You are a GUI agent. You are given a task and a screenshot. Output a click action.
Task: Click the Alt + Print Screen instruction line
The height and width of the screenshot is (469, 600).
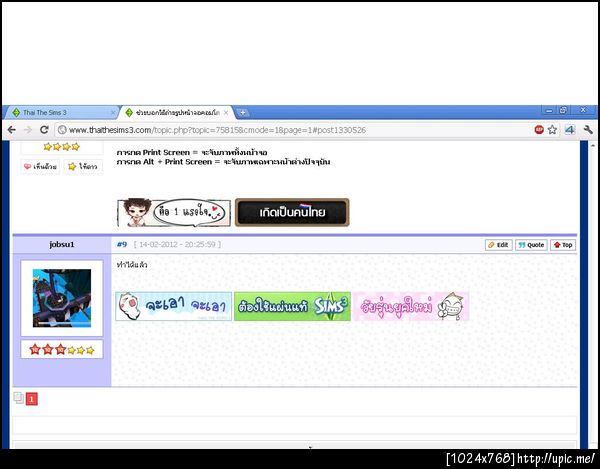223,162
